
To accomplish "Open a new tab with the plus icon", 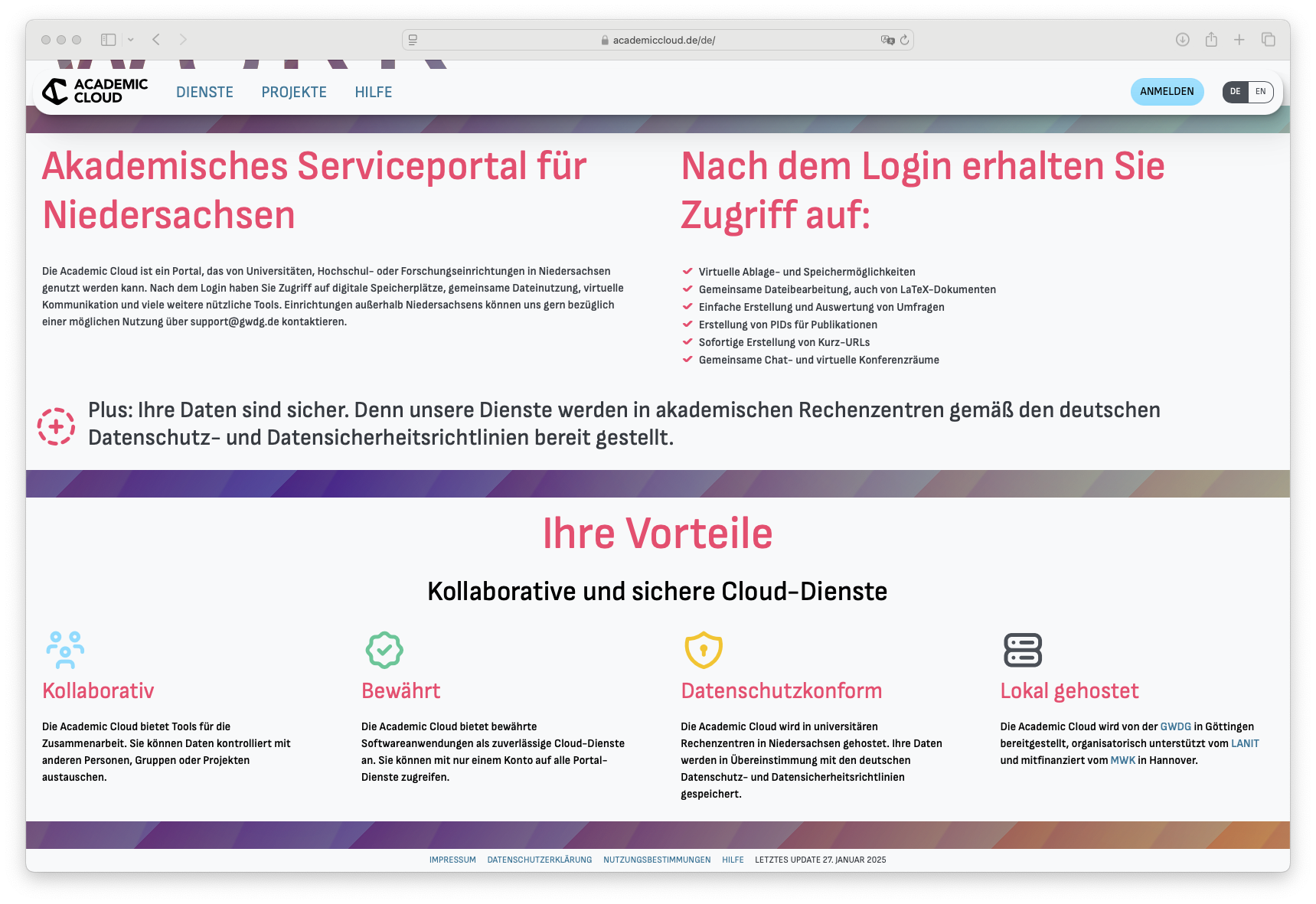I will 1240,39.
